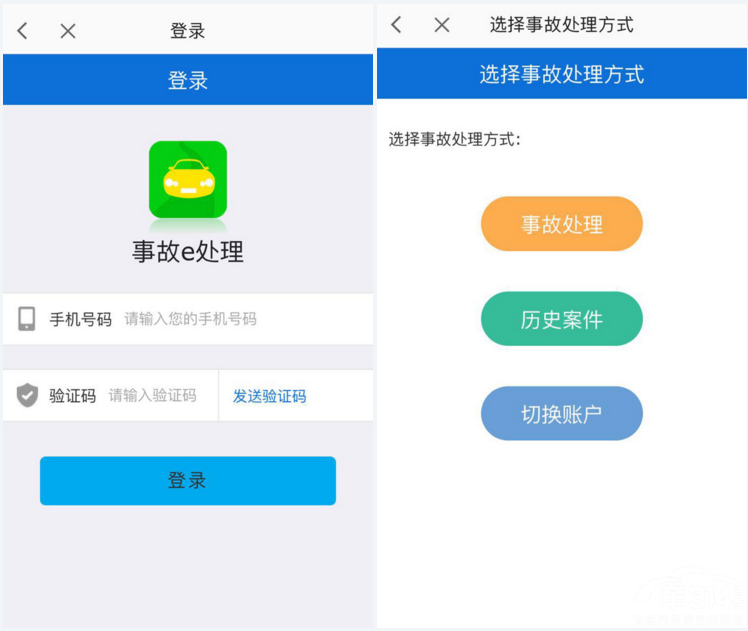This screenshot has height=631, width=748.
Task: Tap back arrow on login screen
Action: coord(22,31)
